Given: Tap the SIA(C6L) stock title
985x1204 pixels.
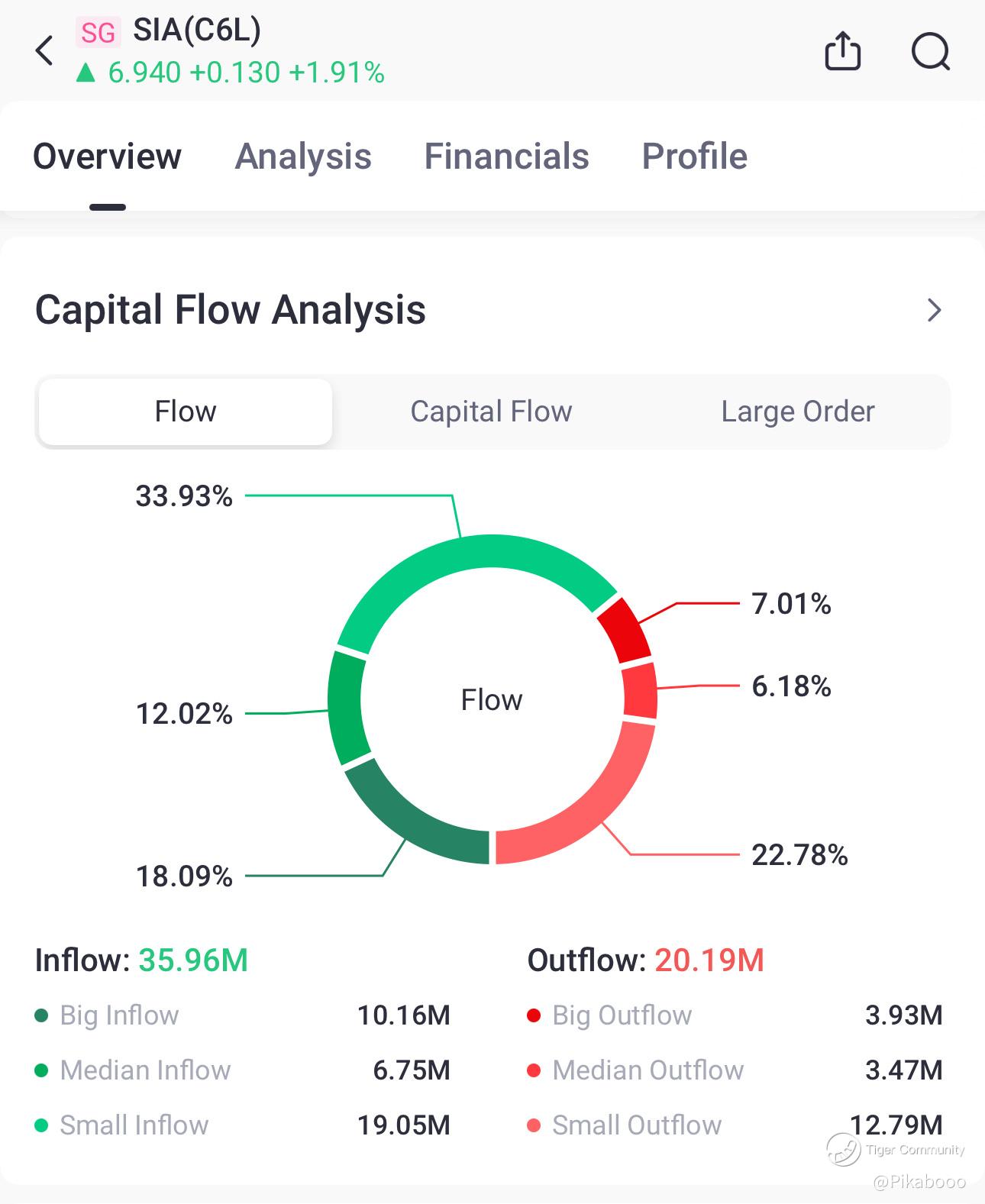Looking at the screenshot, I should coord(197,31).
